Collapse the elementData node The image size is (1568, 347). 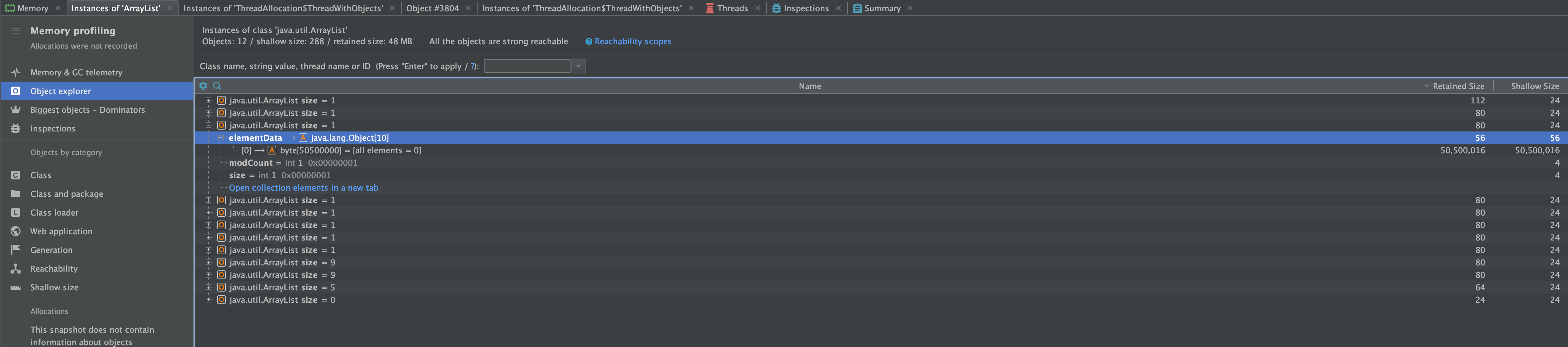point(221,138)
